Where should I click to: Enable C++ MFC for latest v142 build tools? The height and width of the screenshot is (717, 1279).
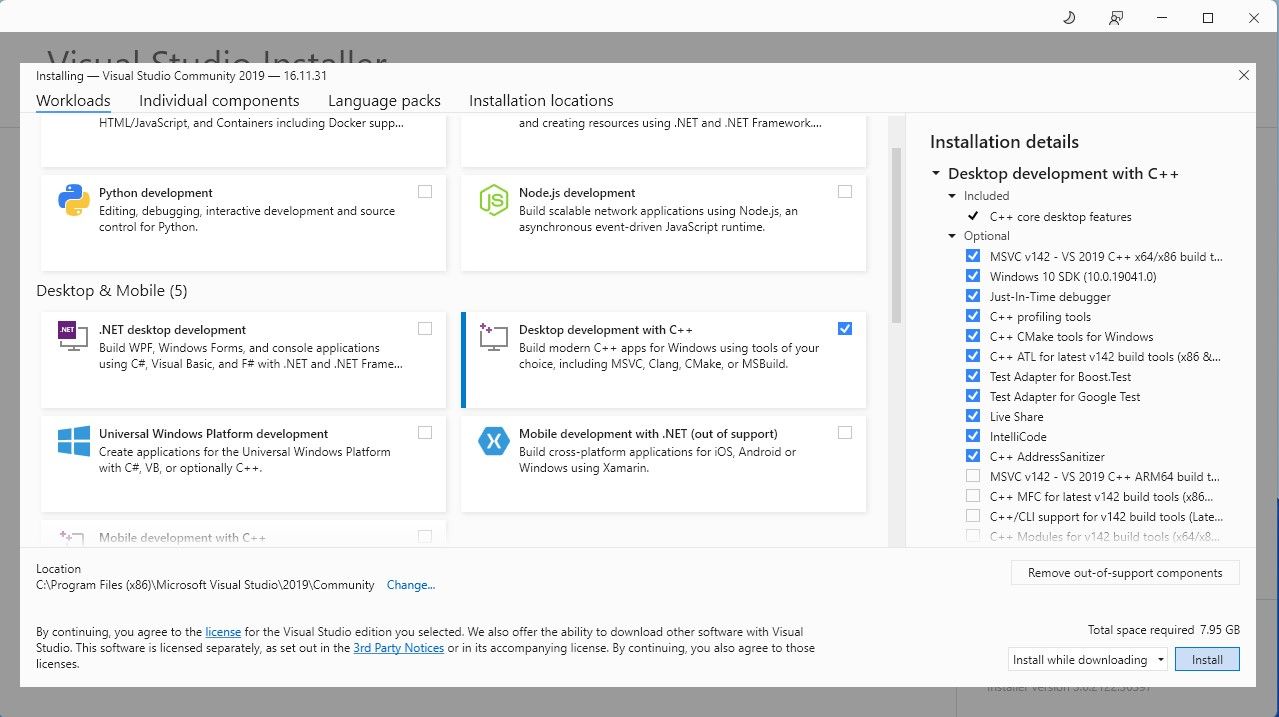click(972, 496)
